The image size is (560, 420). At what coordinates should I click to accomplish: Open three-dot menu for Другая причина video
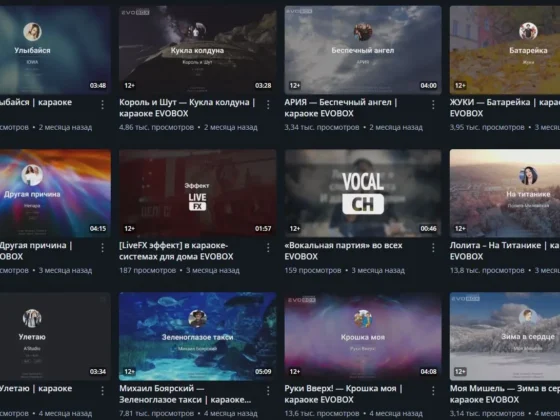click(102, 248)
